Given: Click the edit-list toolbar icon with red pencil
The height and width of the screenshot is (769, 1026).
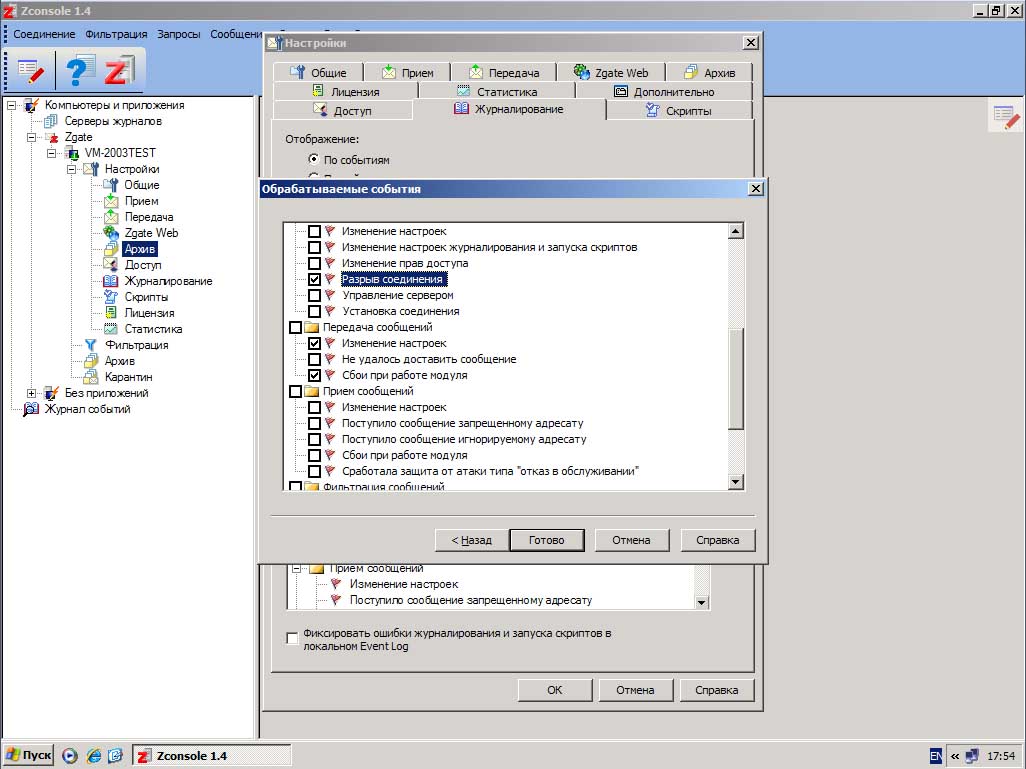Looking at the screenshot, I should click(x=30, y=70).
